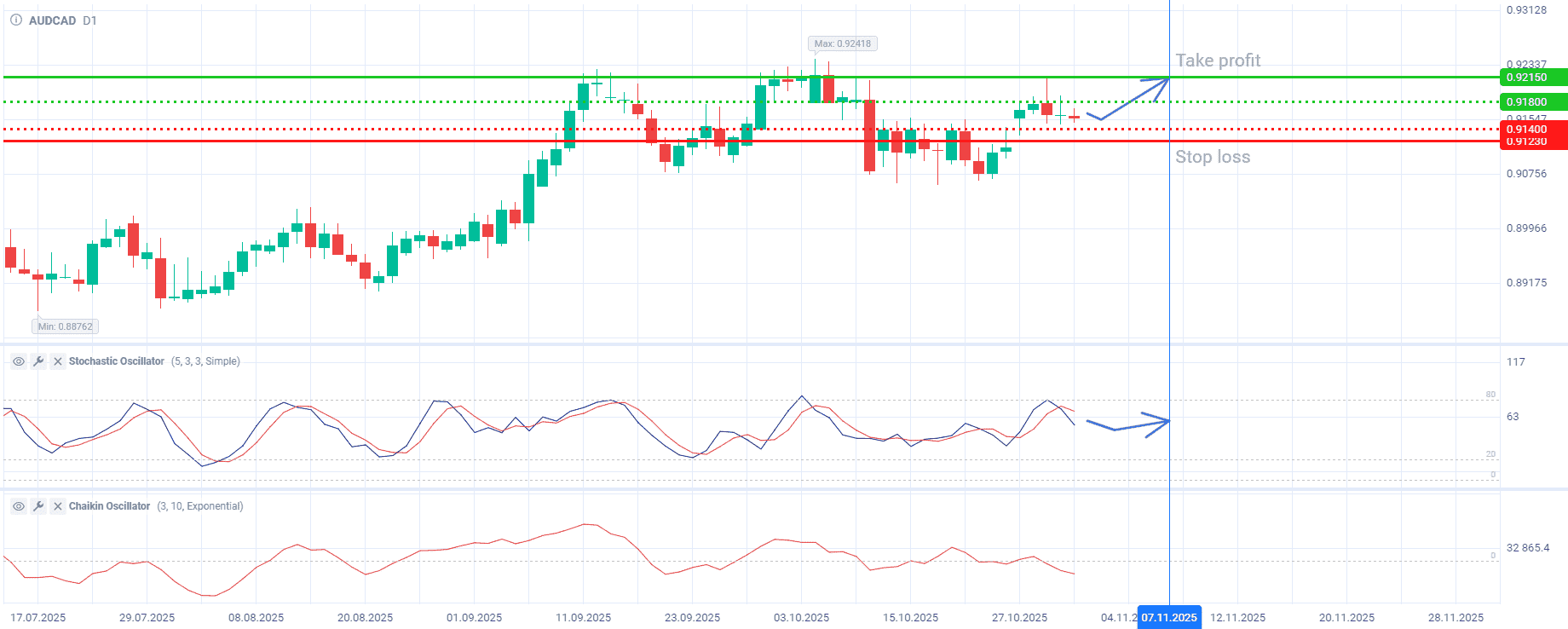Select the Stop loss text label
Screen dimensions: 1568x629
click(1212, 157)
